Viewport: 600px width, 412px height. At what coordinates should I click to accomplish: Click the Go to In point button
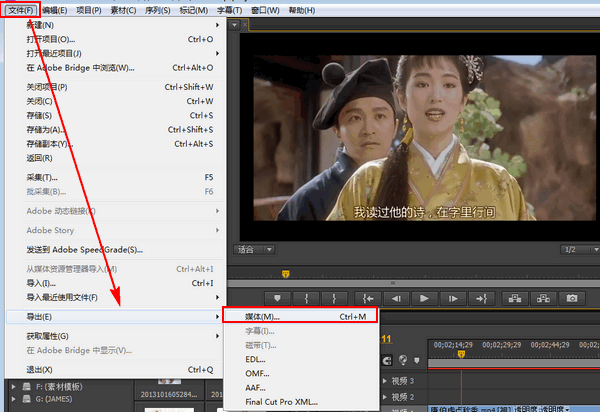(368, 298)
